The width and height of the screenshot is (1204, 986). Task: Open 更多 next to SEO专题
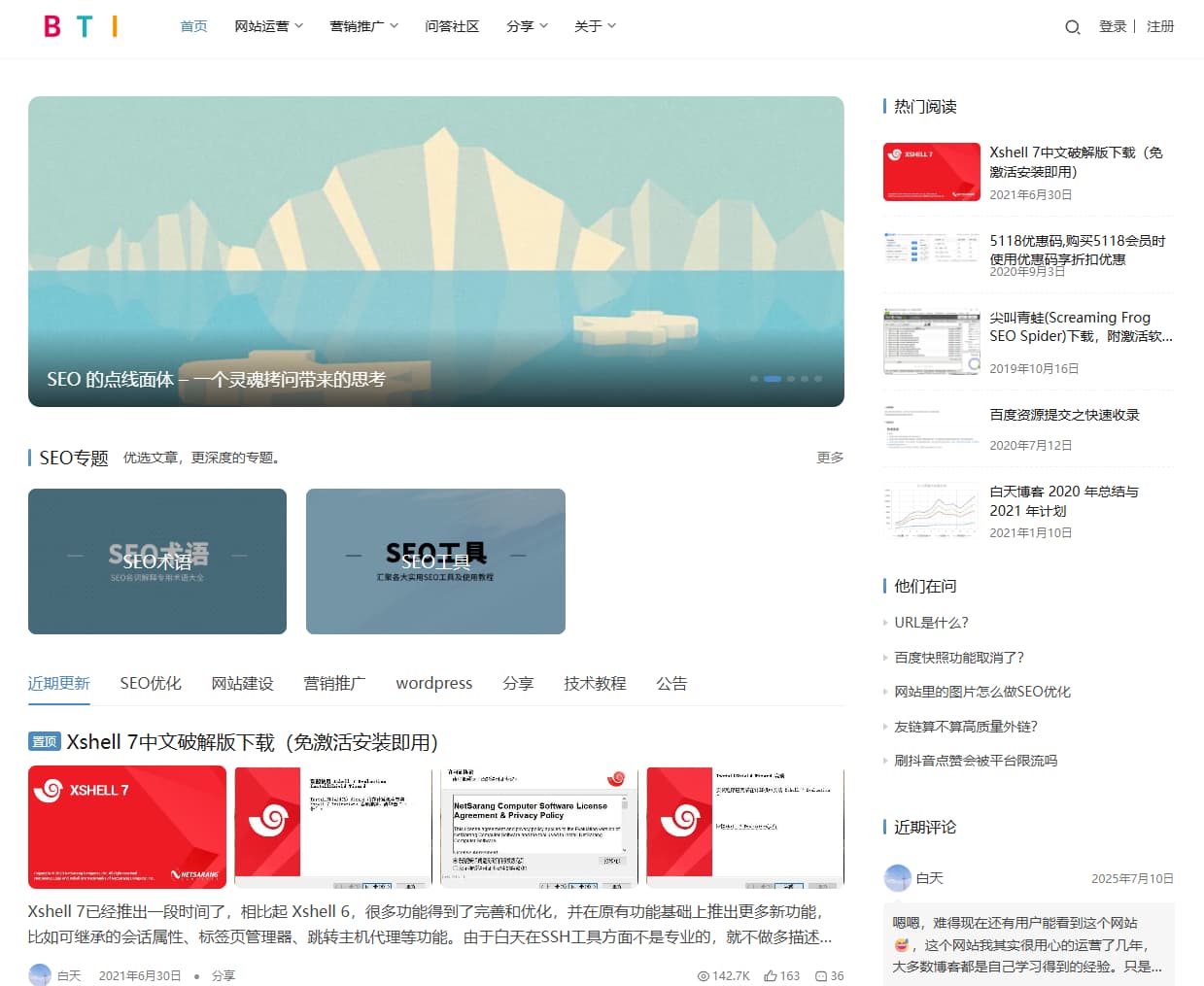tap(830, 457)
